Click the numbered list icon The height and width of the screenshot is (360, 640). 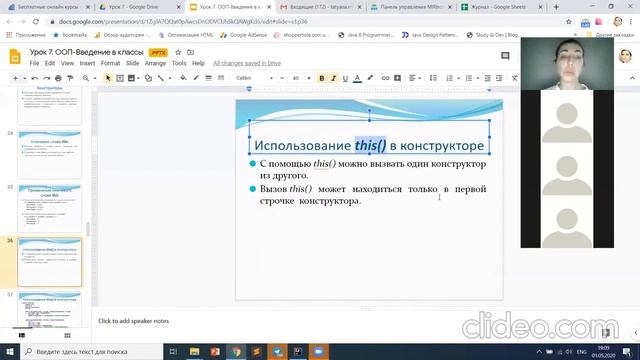click(x=449, y=78)
